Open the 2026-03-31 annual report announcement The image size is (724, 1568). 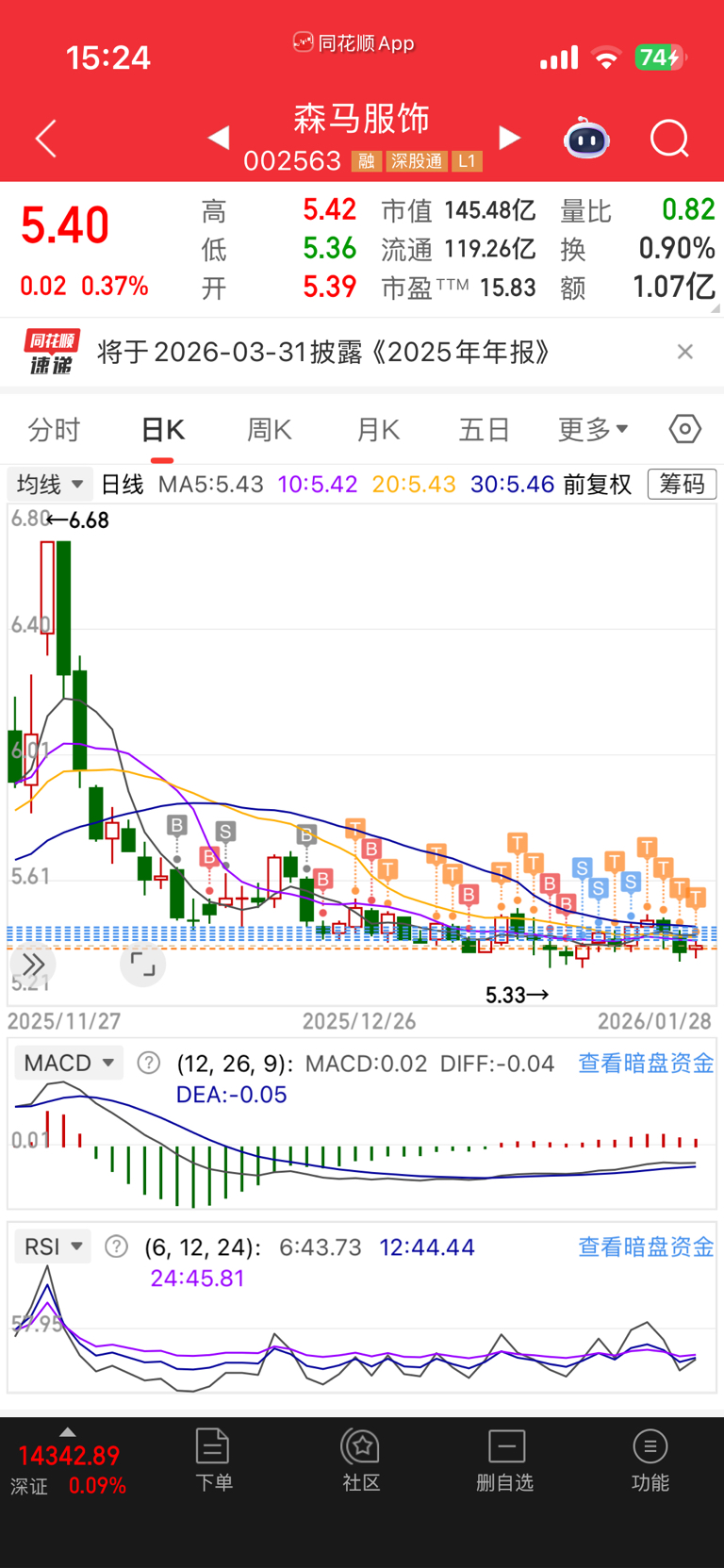[x=323, y=352]
